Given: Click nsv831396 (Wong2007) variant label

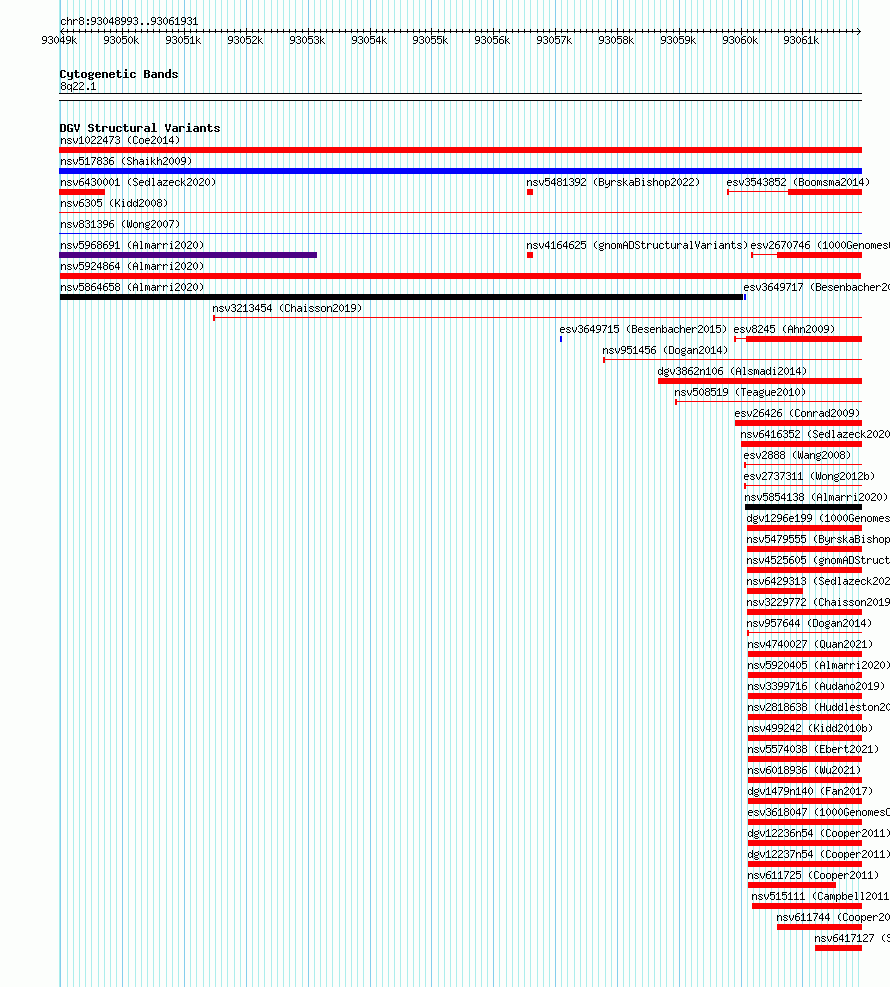Looking at the screenshot, I should (120, 224).
